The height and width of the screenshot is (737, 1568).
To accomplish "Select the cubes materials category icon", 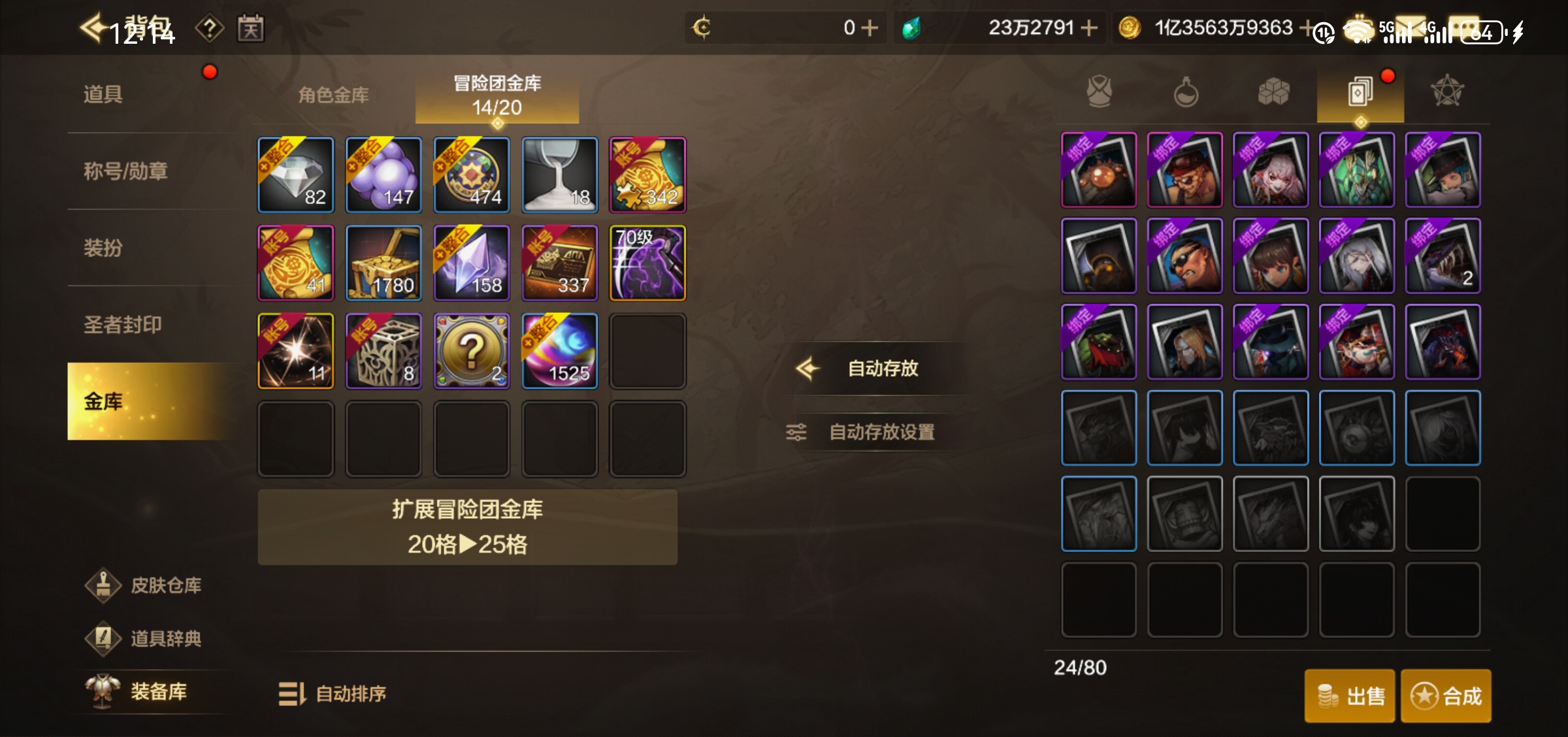I will click(x=1273, y=91).
